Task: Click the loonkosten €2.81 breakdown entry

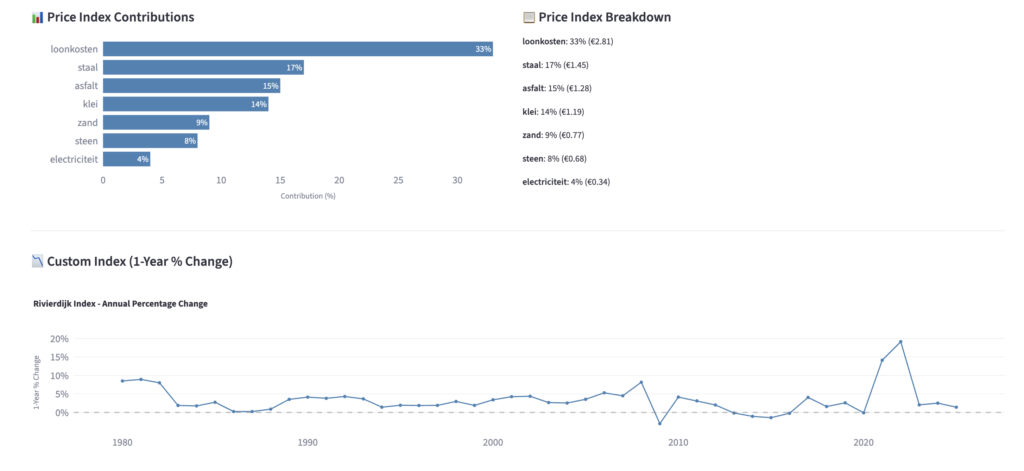Action: [567, 41]
